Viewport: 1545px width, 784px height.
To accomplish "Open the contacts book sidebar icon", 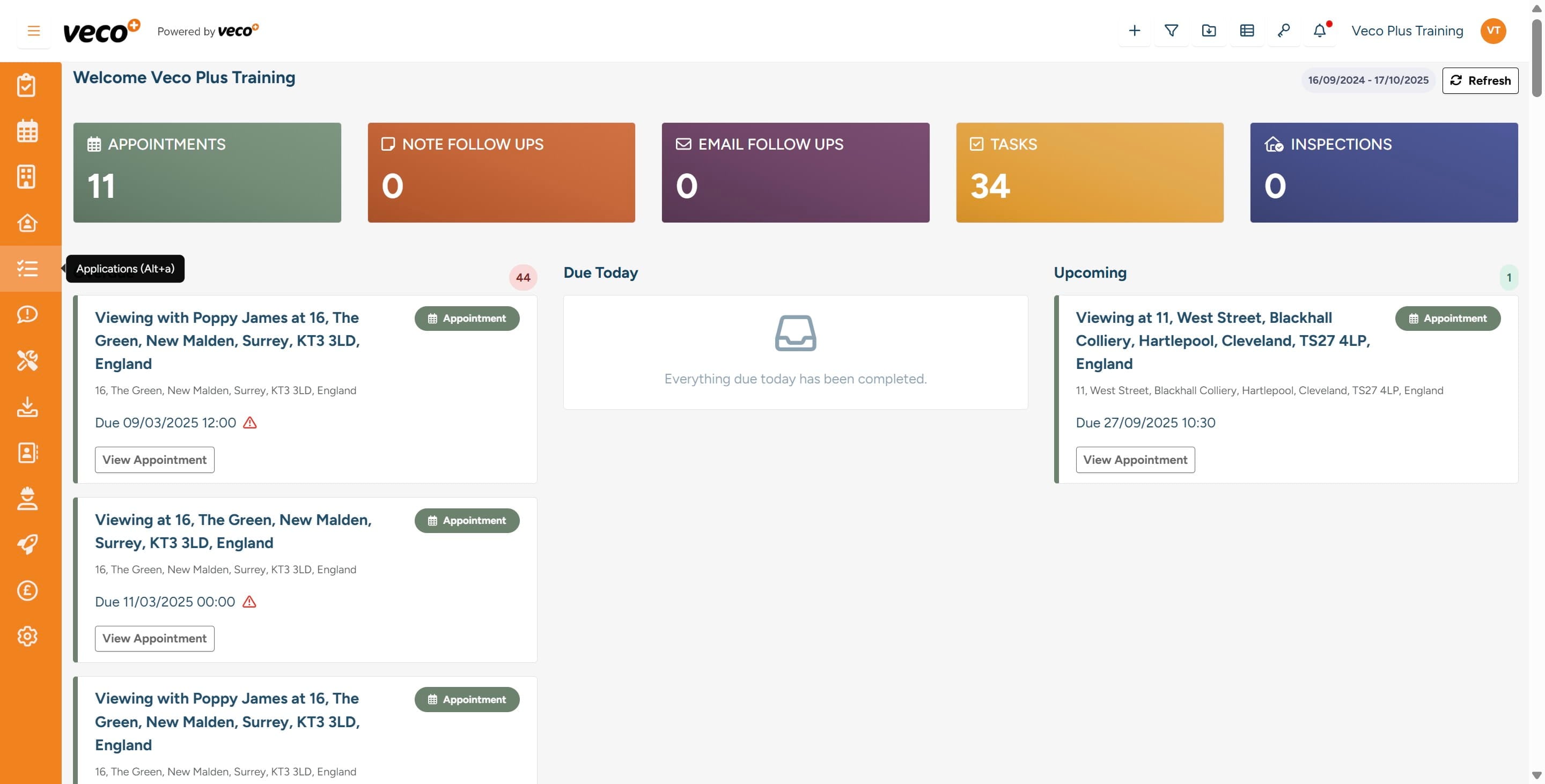I will click(27, 453).
